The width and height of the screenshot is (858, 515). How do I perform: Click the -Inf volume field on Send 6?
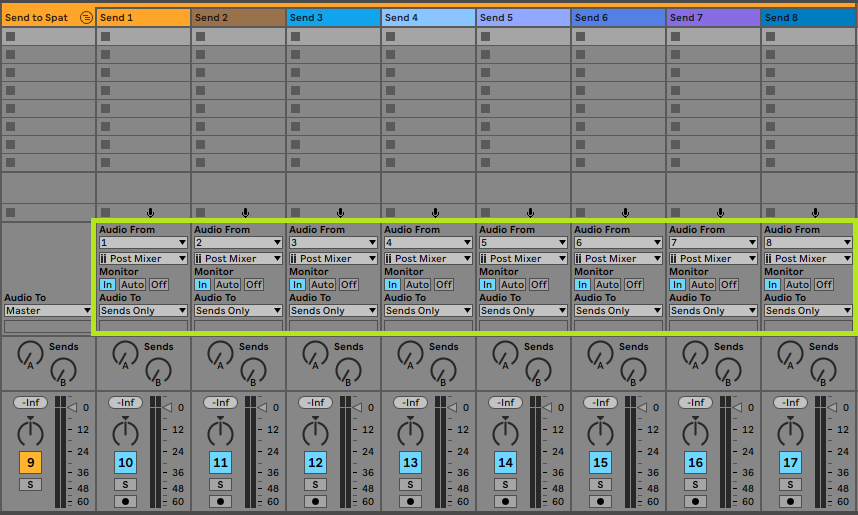(600, 403)
